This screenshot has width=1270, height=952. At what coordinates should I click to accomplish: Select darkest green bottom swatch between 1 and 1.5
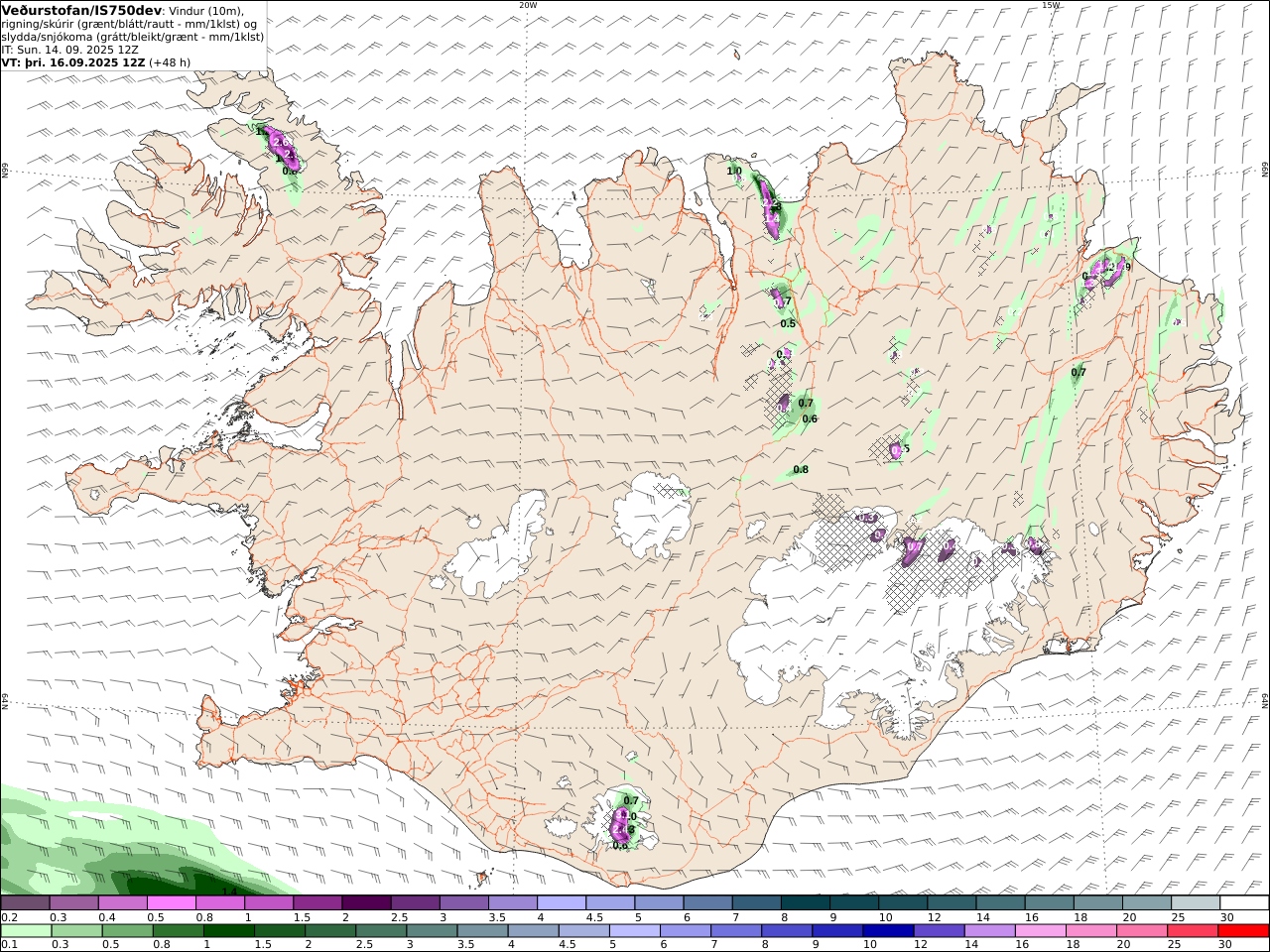click(x=228, y=931)
